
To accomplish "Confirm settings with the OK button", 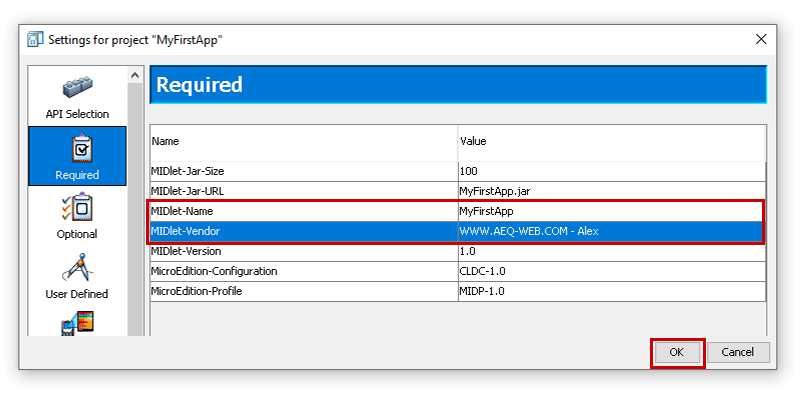I will pos(677,352).
